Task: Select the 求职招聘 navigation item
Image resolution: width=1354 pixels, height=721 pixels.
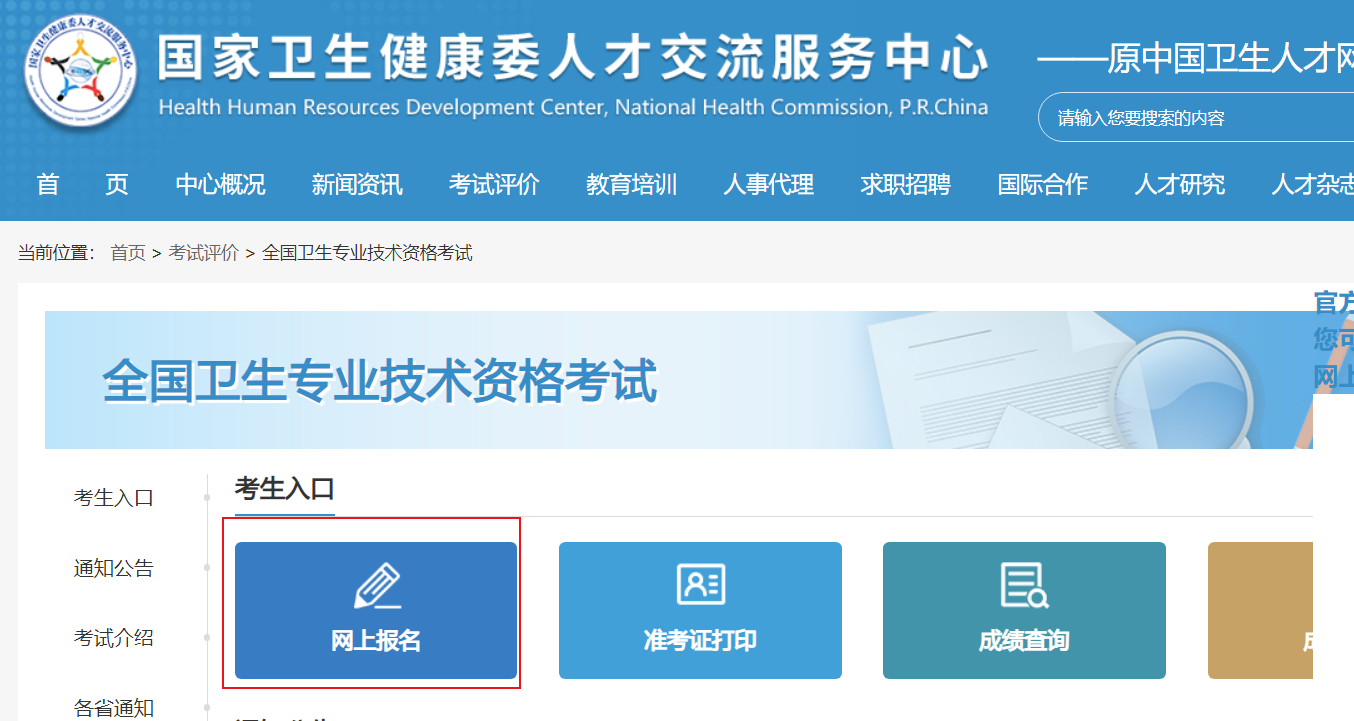Action: [x=905, y=185]
